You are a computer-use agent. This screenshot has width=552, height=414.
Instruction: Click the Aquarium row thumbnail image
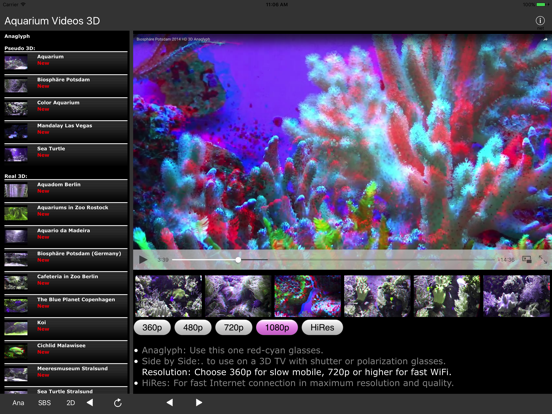[16, 63]
